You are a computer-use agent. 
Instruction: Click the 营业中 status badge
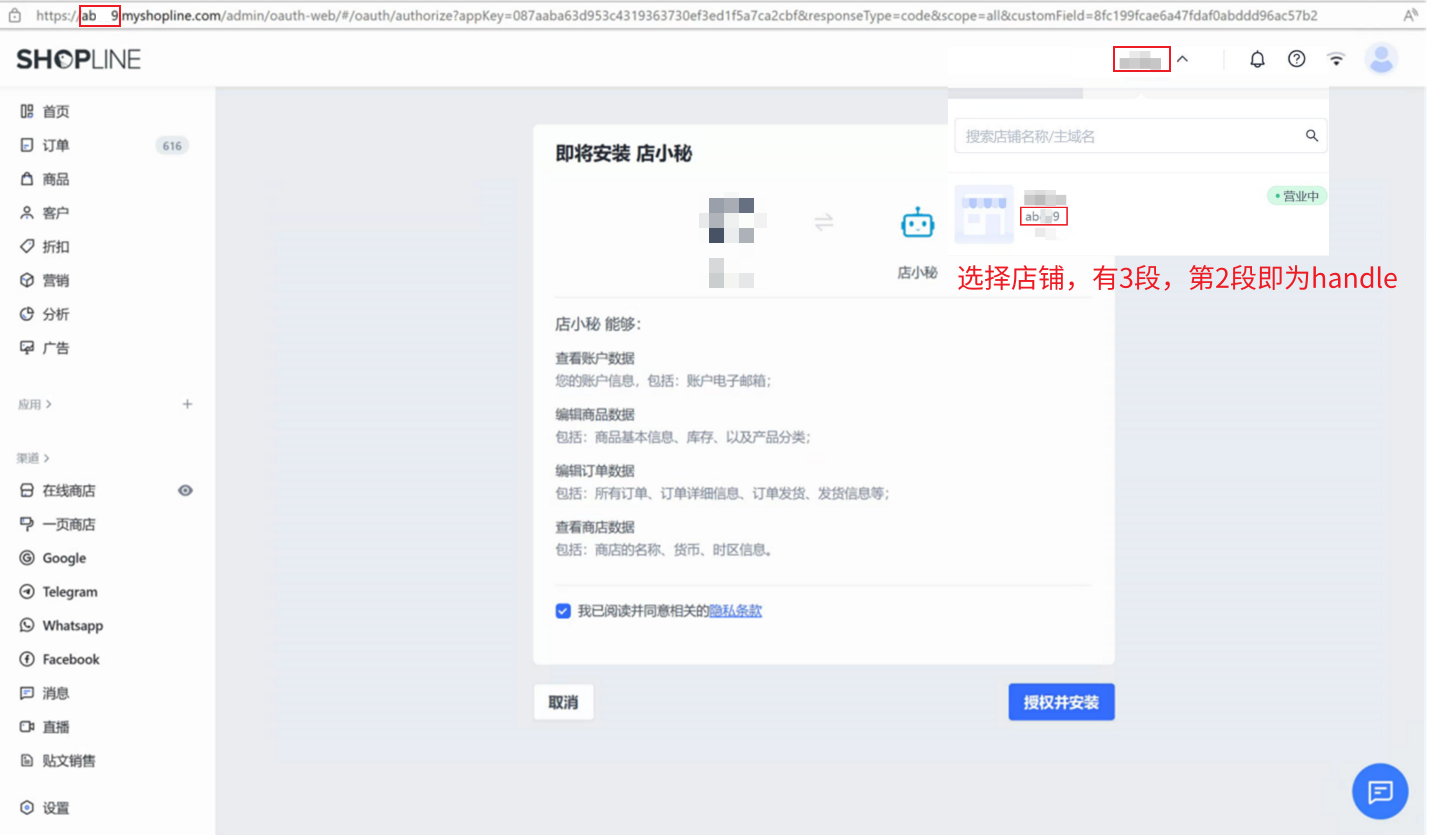(1297, 196)
